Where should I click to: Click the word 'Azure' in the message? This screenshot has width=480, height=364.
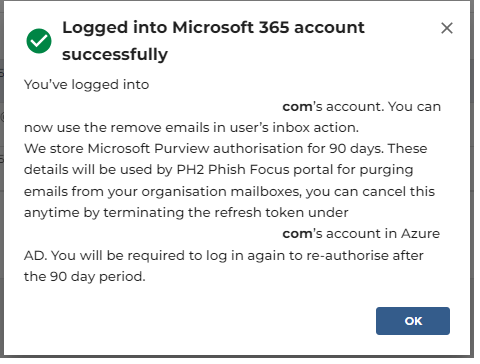coord(420,234)
